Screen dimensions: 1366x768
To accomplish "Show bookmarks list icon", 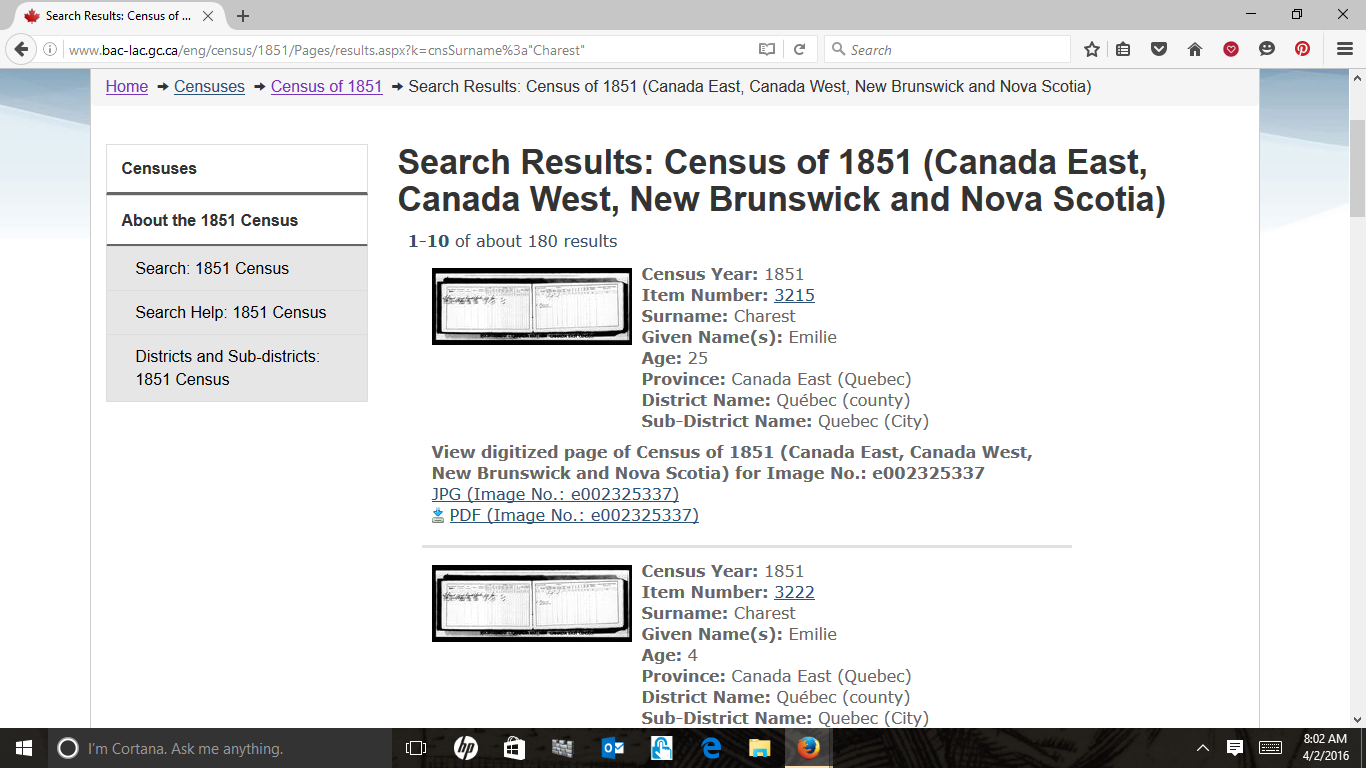I will click(1123, 49).
